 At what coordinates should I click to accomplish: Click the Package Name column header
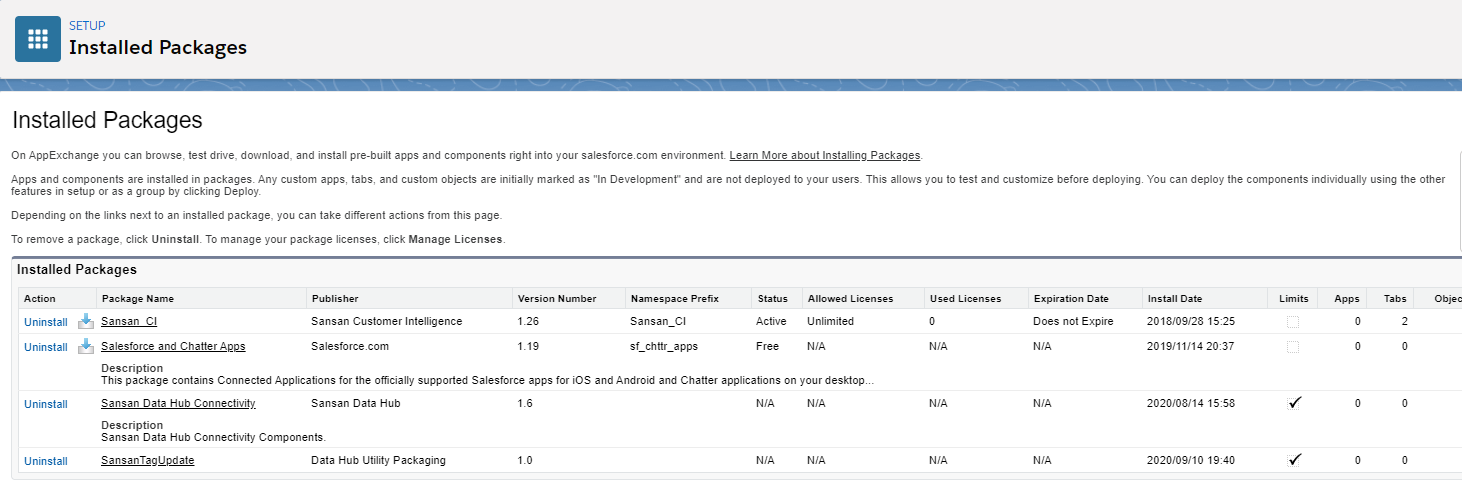point(138,298)
